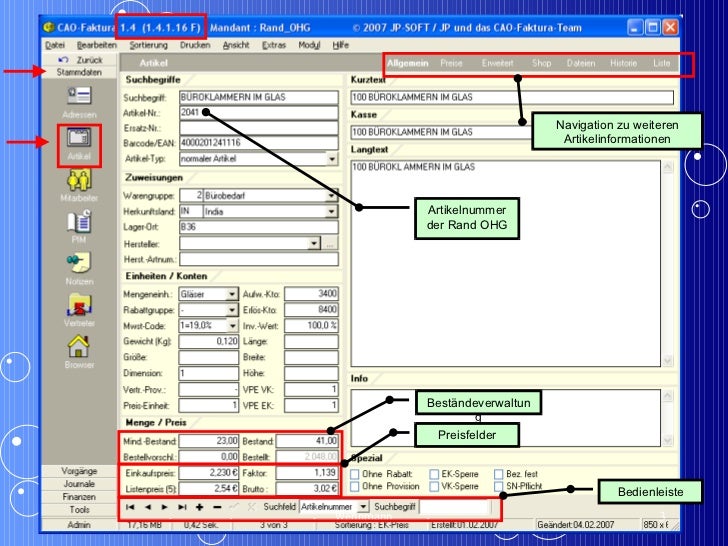Click the Lager-Ort field B36
This screenshot has width=728, height=546.
[259, 227]
